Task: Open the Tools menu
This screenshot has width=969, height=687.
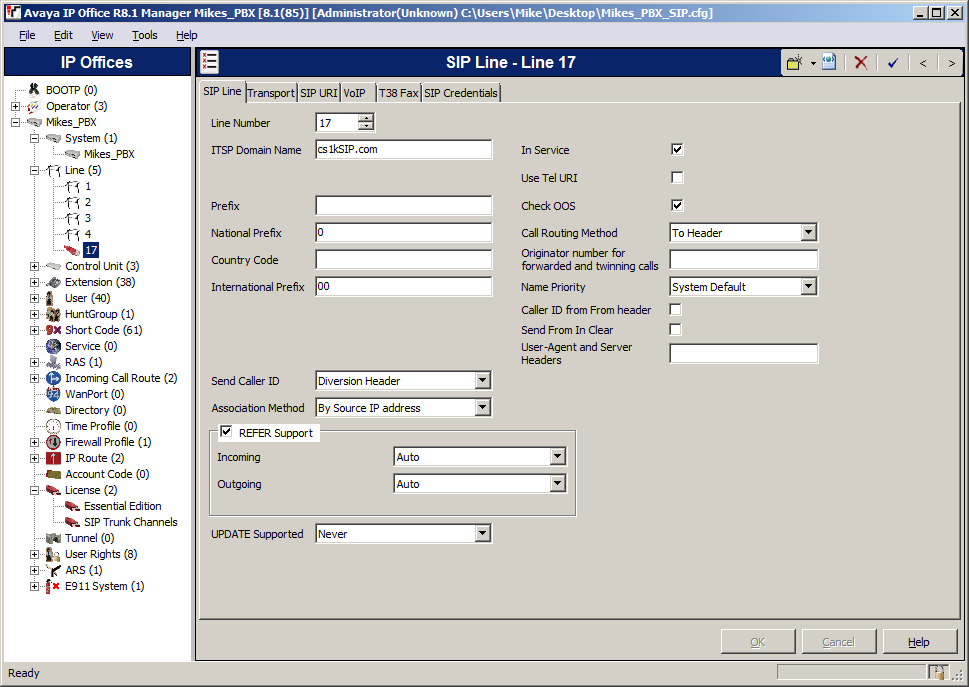Action: click(145, 35)
